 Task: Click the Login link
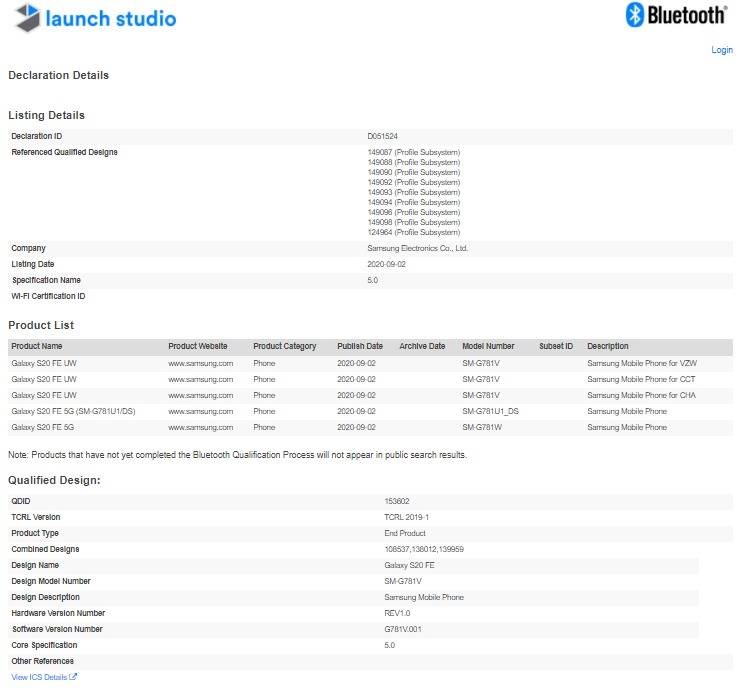point(722,50)
